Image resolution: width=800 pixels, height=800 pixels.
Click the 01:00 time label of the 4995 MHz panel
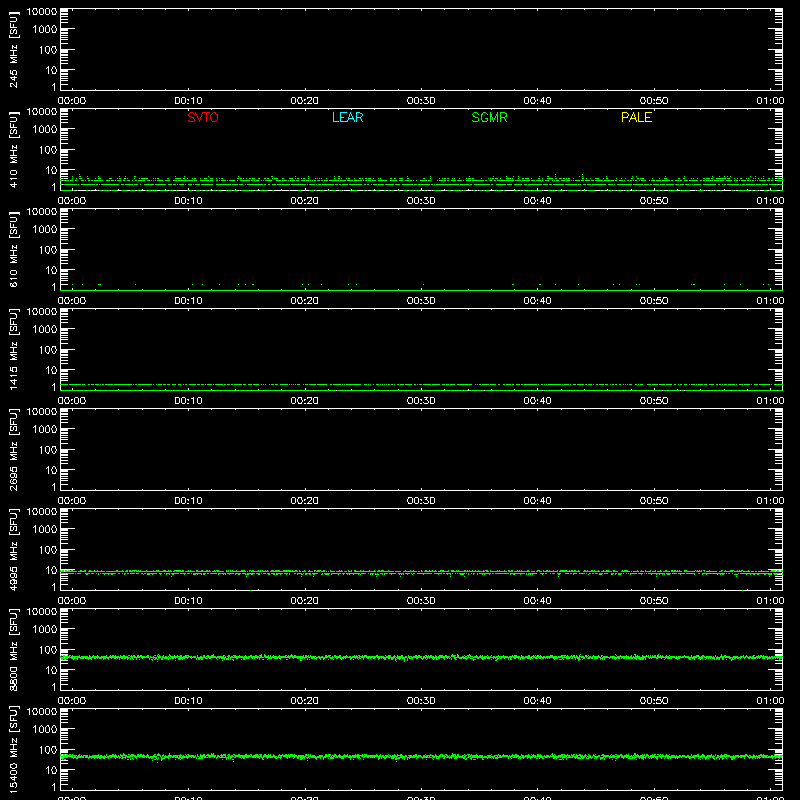tap(770, 601)
